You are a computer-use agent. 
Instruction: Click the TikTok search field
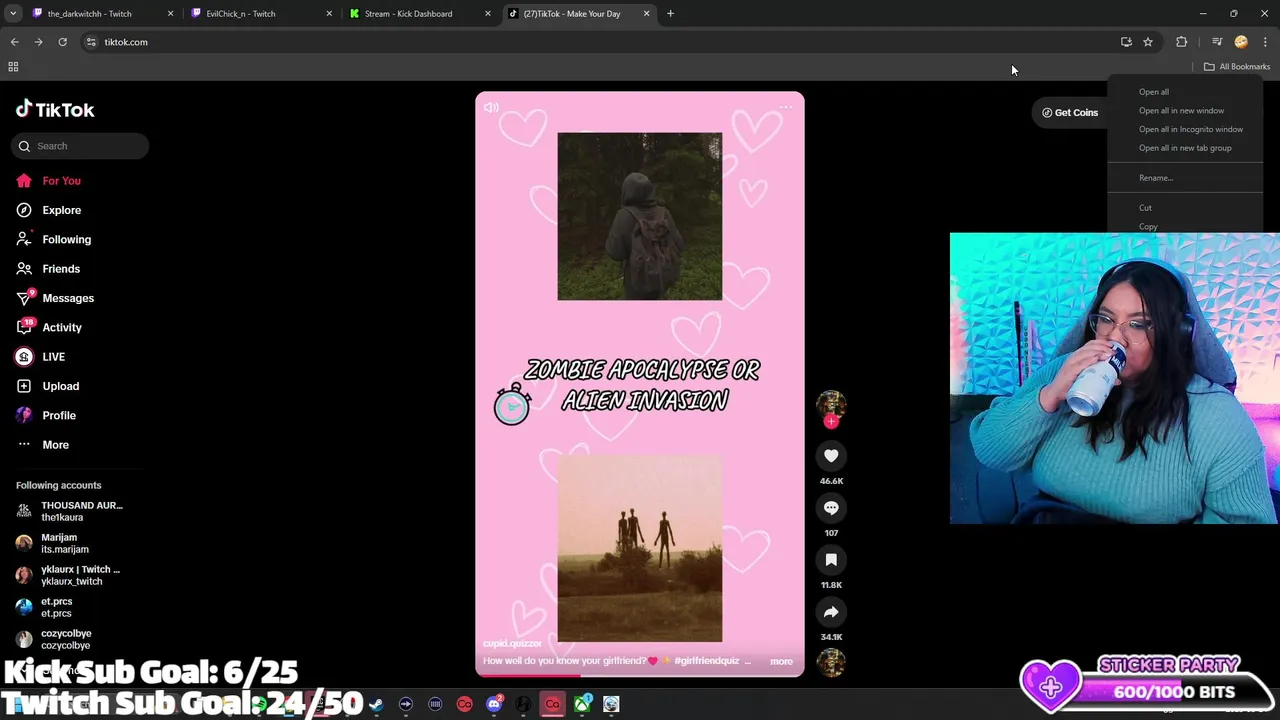80,146
